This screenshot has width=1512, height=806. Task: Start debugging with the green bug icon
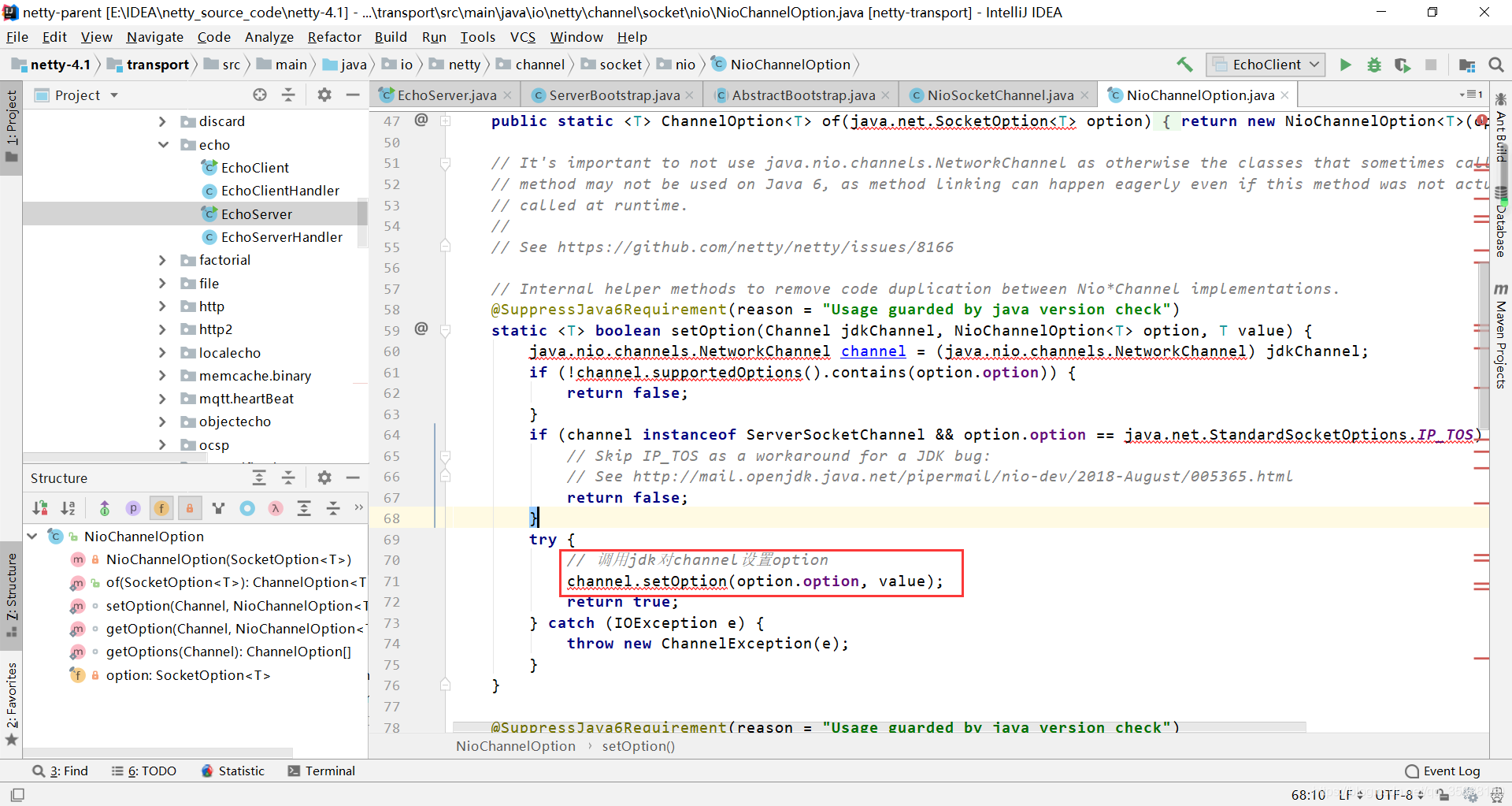click(x=1374, y=65)
